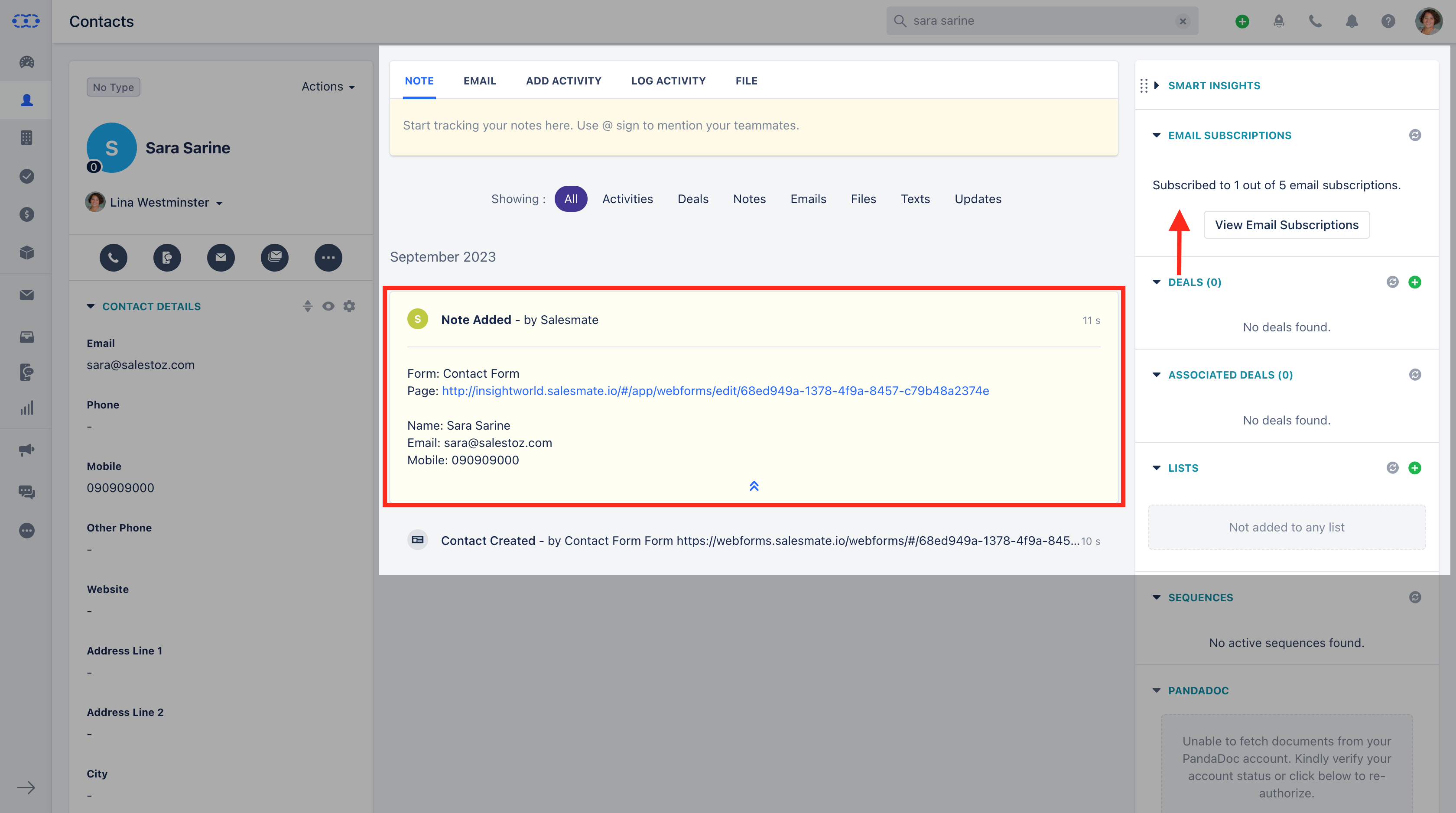1456x813 pixels.
Task: Open the more options ellipsis round button
Action: (x=328, y=258)
